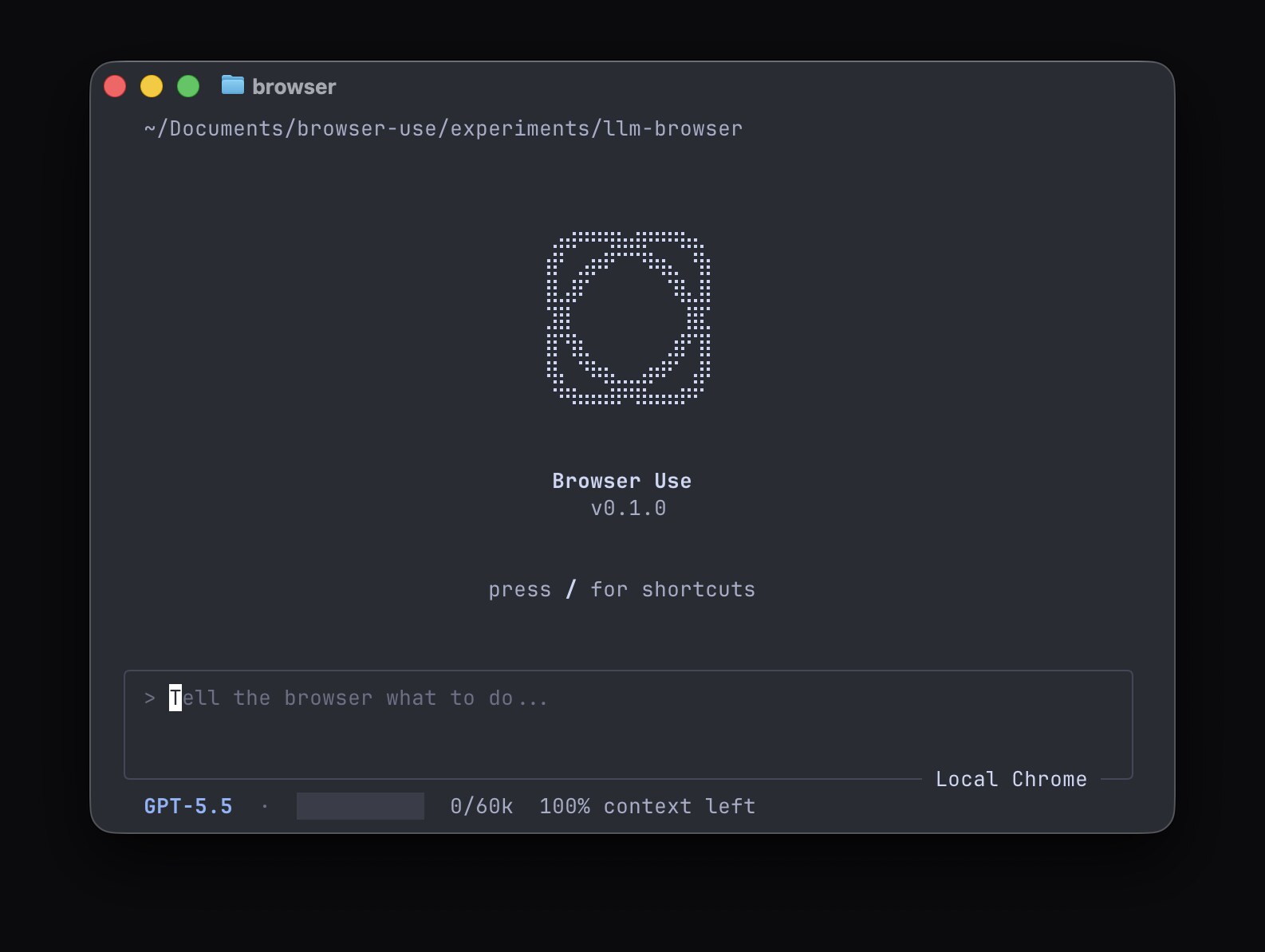
Task: Click the '>' prompt symbol
Action: pyautogui.click(x=150, y=698)
